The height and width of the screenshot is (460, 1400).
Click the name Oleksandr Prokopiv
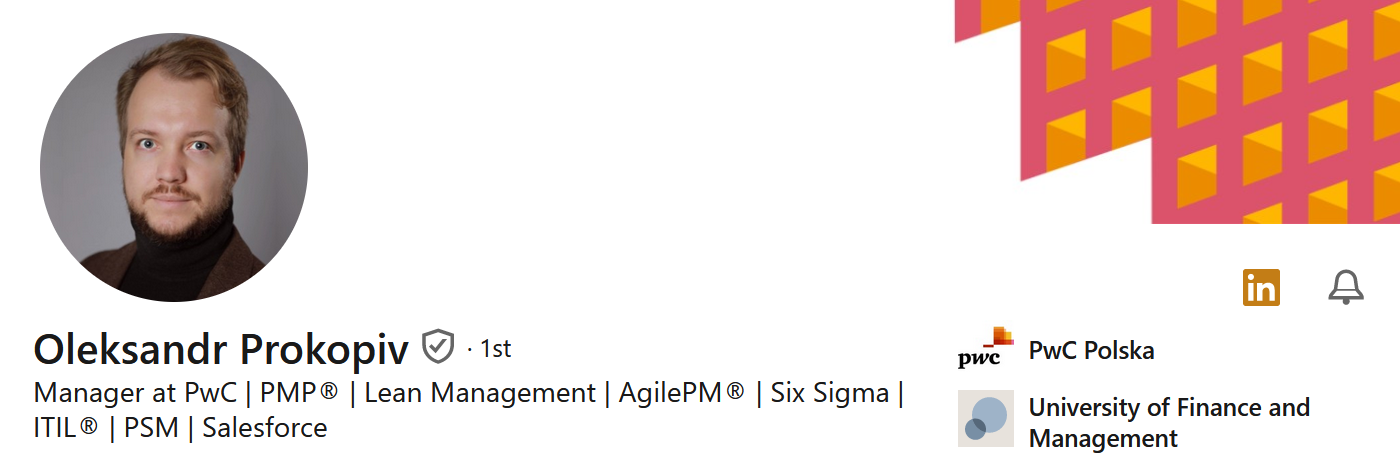pos(221,349)
